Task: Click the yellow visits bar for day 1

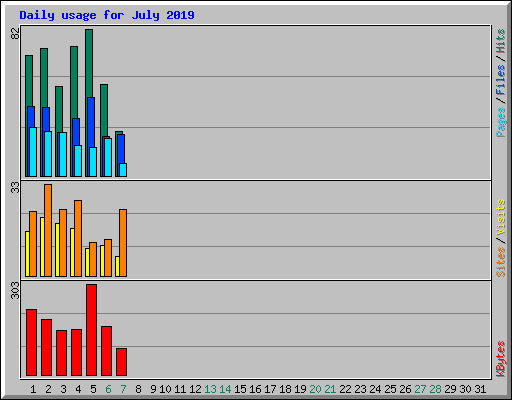Action: click(x=27, y=254)
